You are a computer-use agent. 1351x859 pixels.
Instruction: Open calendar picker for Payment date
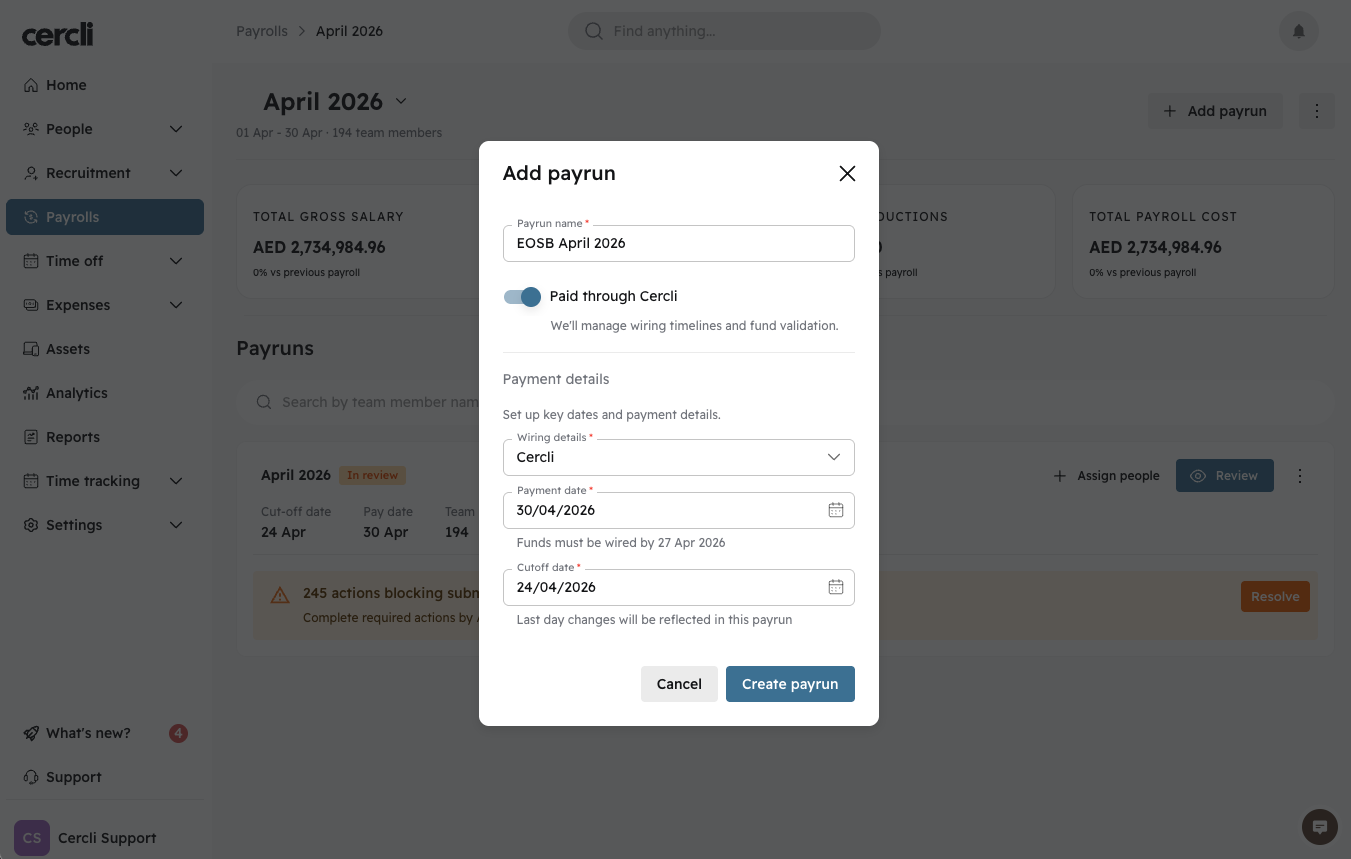point(836,510)
